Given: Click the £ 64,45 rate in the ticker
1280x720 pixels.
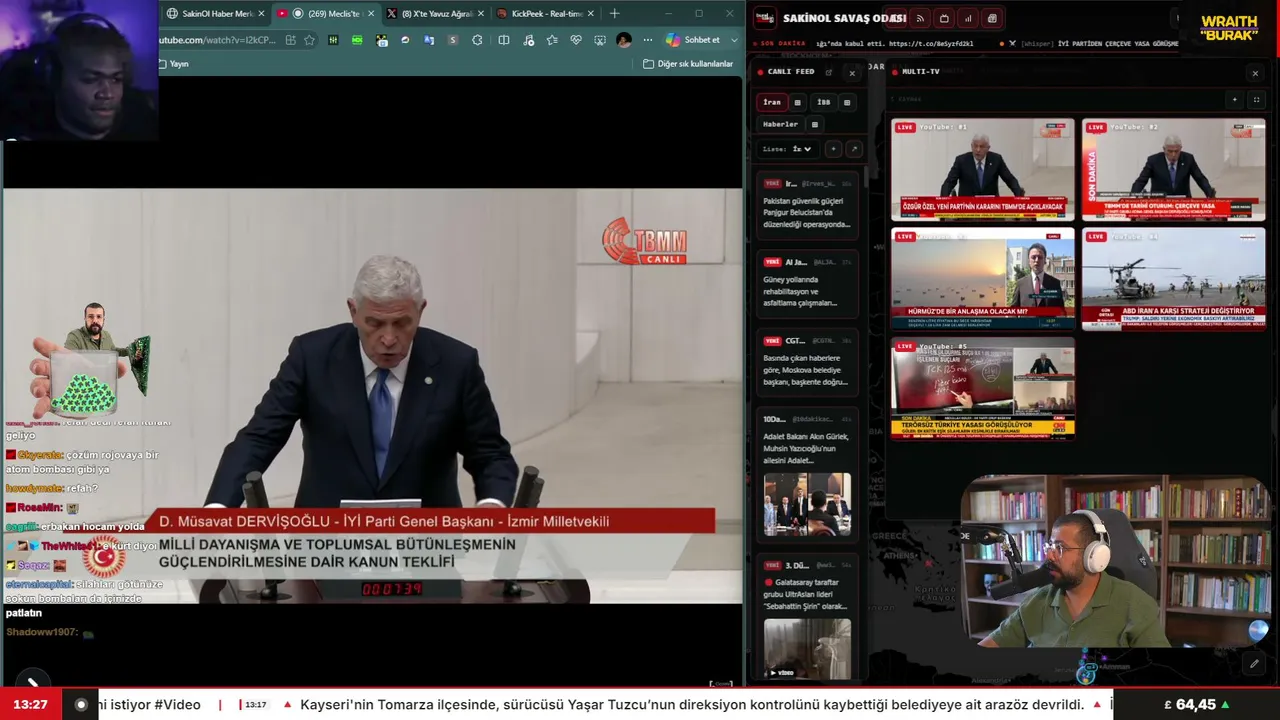Looking at the screenshot, I should pyautogui.click(x=1196, y=704).
